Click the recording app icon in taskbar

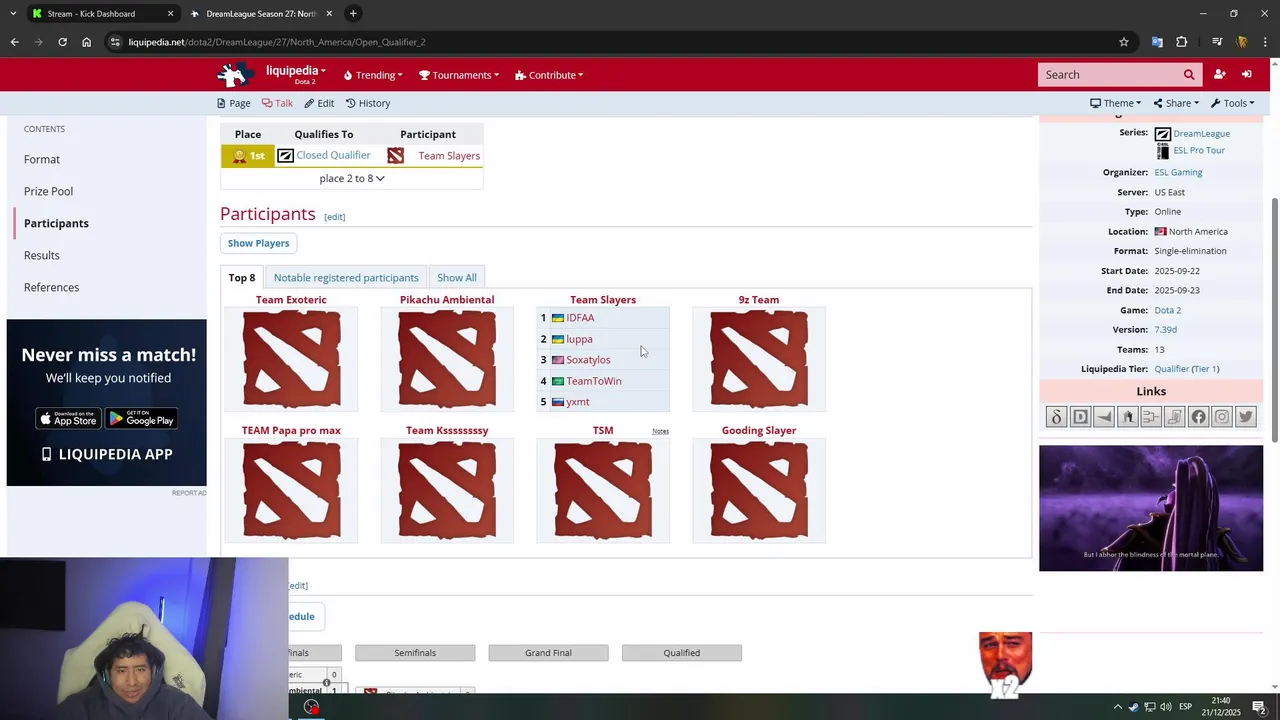(x=312, y=707)
